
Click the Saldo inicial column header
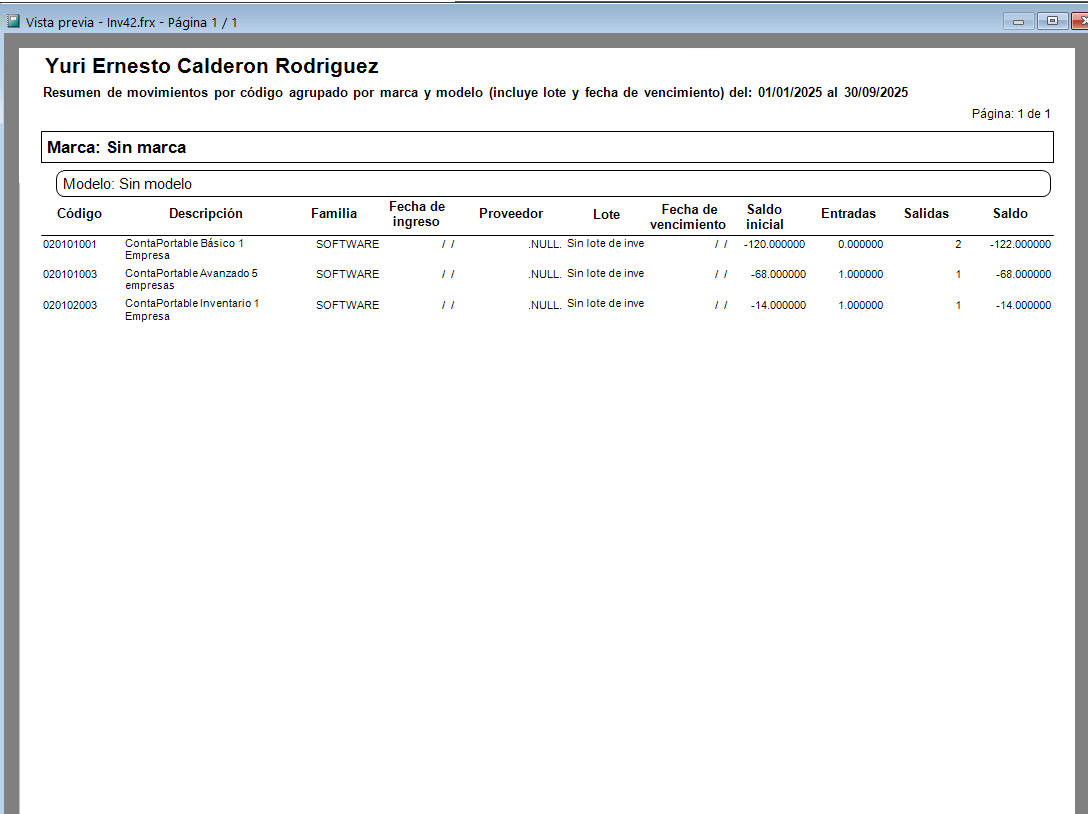(764, 217)
